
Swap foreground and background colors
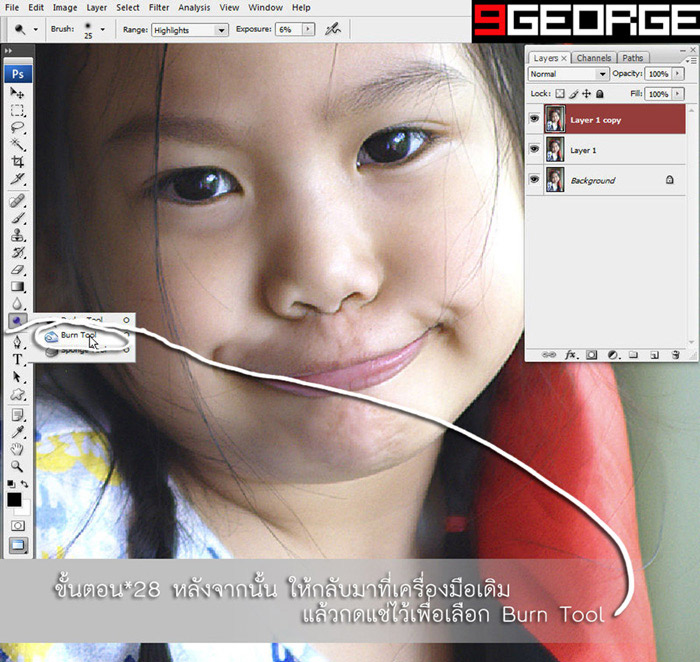pyautogui.click(x=25, y=484)
